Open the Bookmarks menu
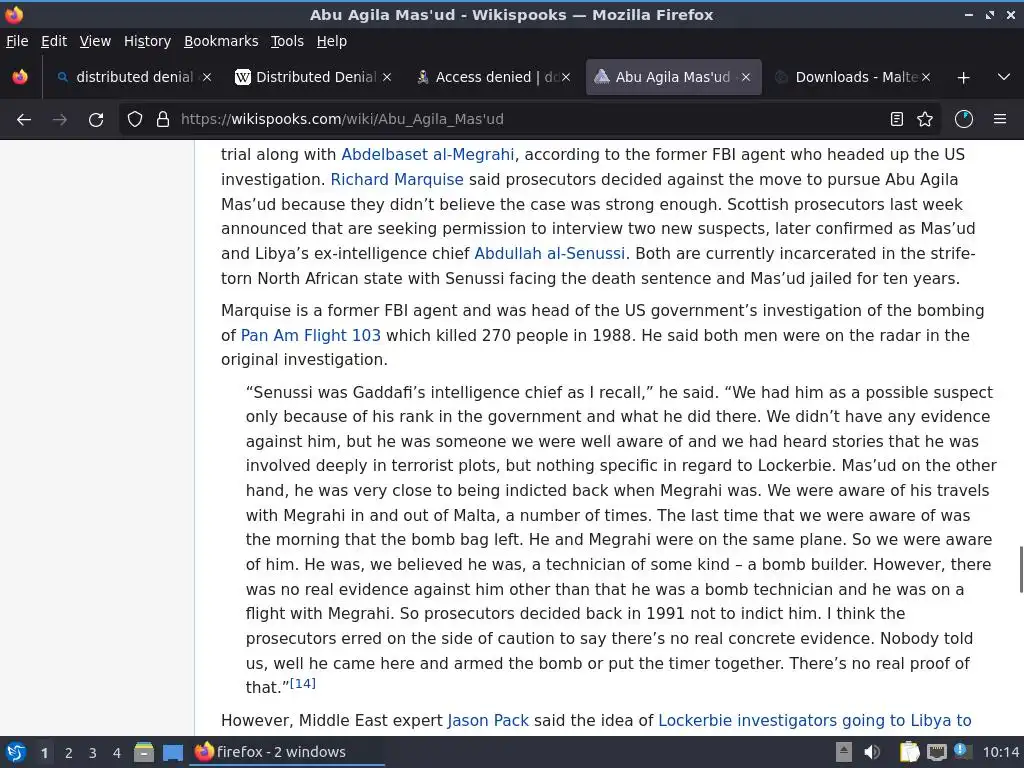 pos(221,41)
